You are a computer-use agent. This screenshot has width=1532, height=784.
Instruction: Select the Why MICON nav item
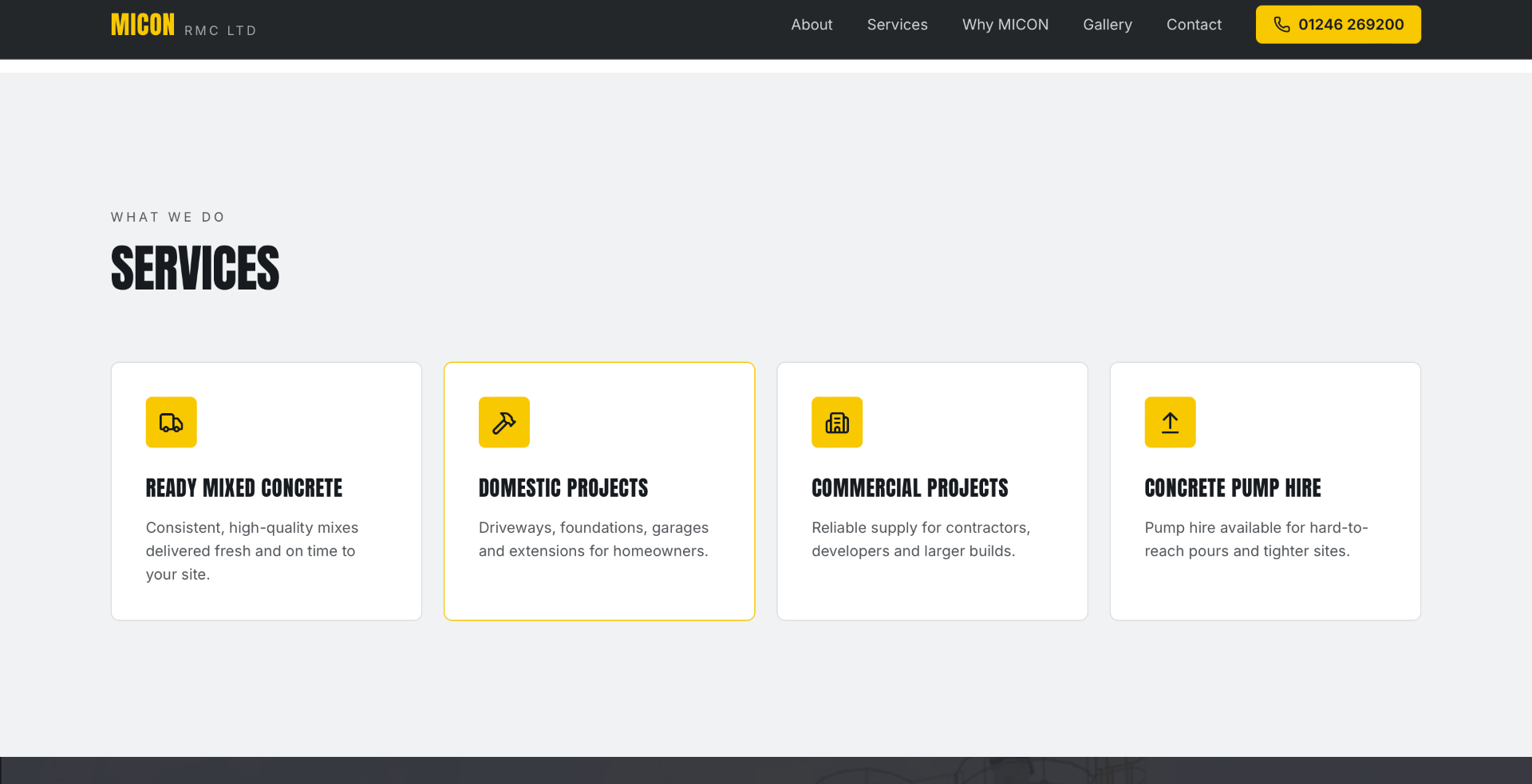1005,25
